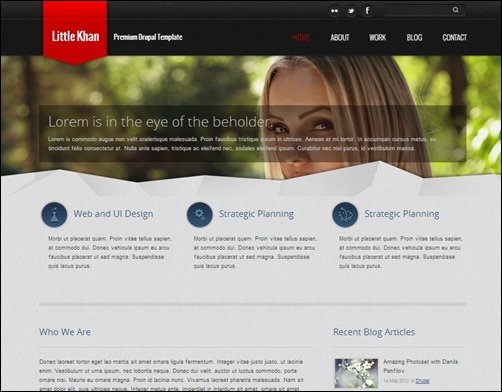Screen dimensions: 502x392
Task: Open the Flickr social icon
Action: 334,11
